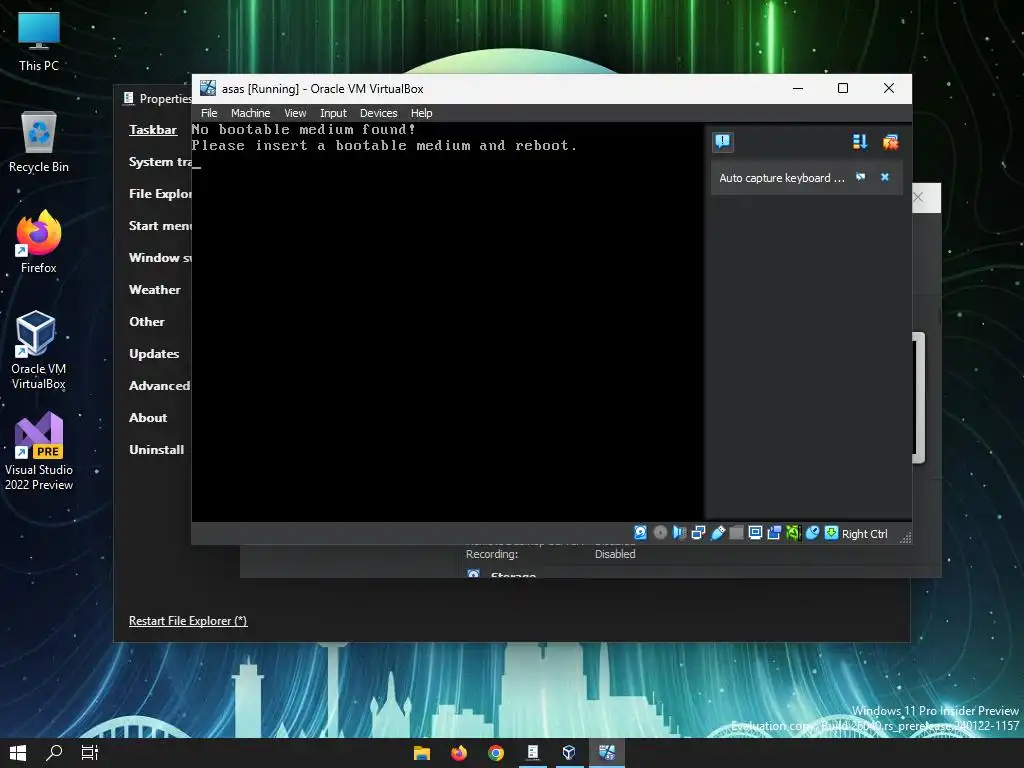Select Weather section in Properties window
The image size is (1024, 768).
[x=155, y=289]
